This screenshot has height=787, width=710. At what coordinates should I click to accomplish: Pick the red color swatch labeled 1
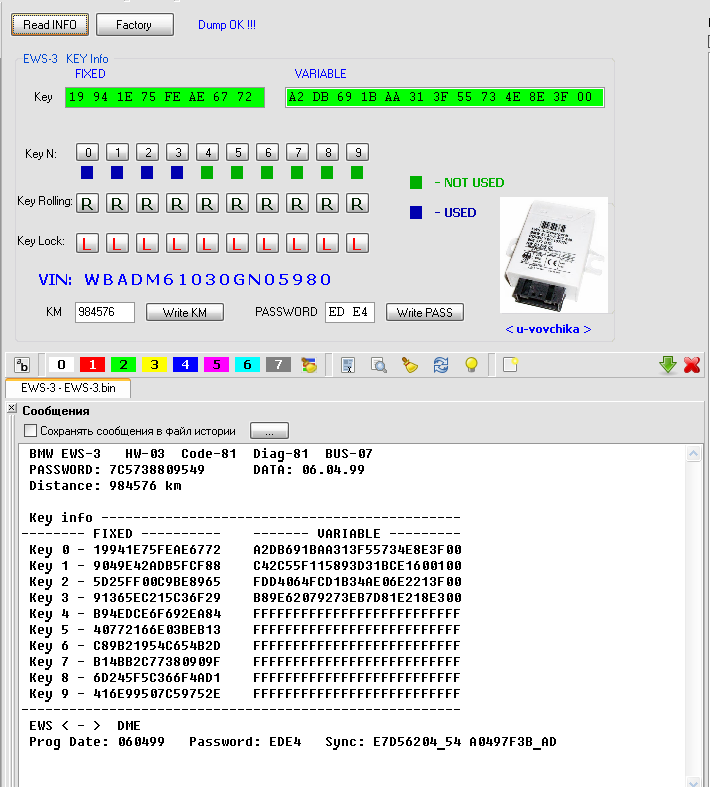[x=93, y=365]
